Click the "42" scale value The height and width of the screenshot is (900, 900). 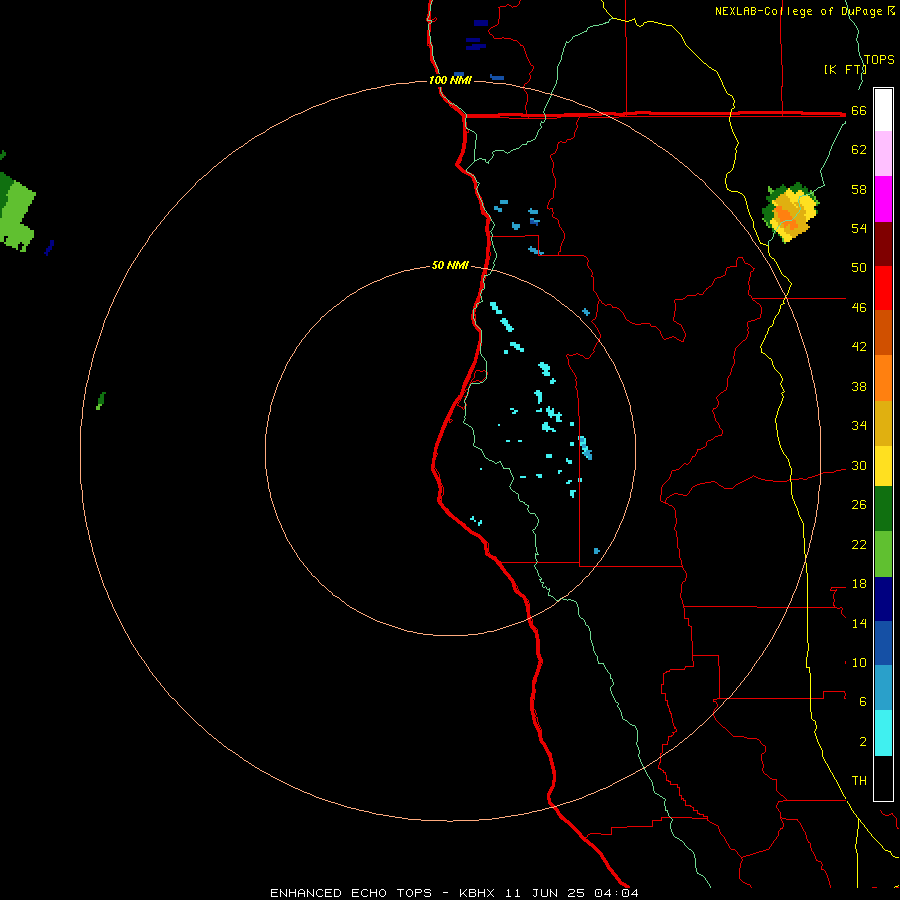[x=859, y=347]
